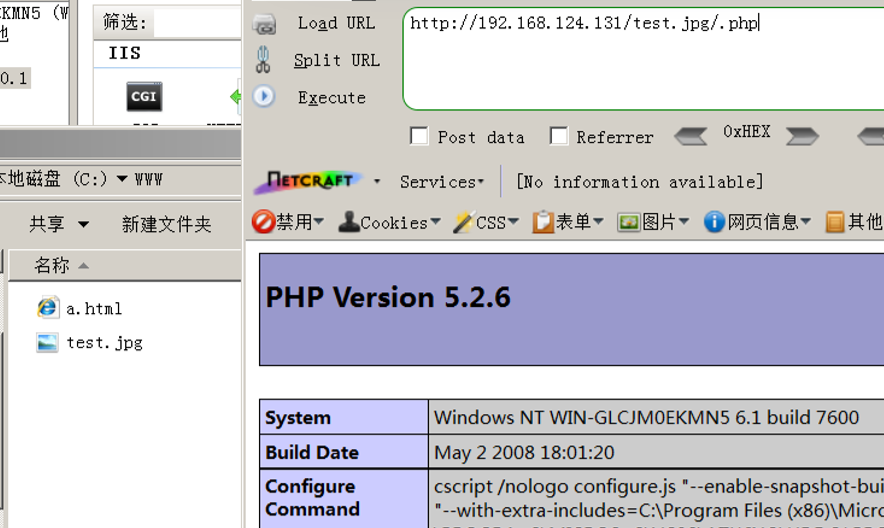Click the Windows NT WIN-GLCJM0EKMN5 value
This screenshot has width=884, height=528.
pyautogui.click(x=646, y=418)
